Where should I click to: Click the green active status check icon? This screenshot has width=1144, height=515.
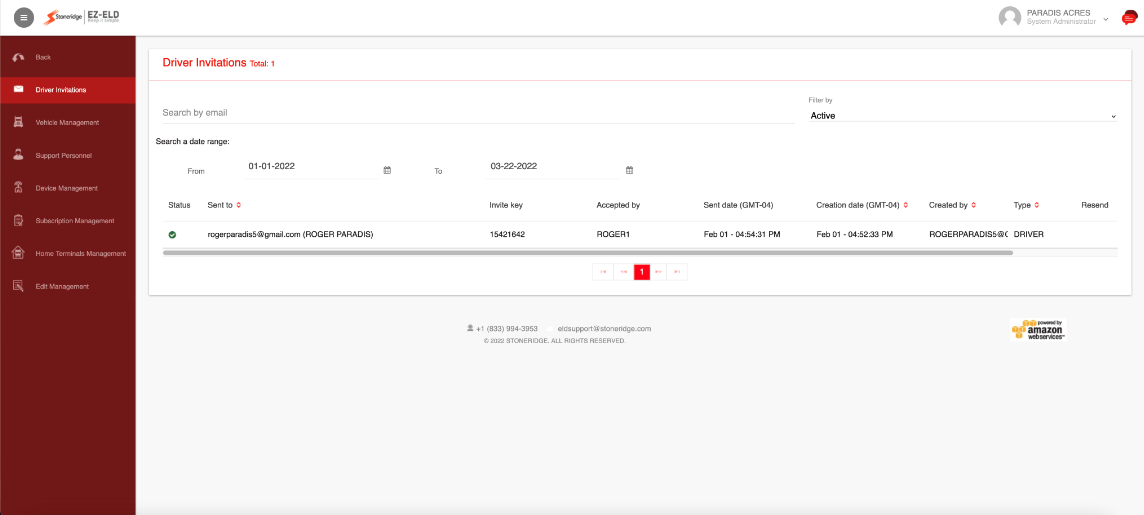[x=172, y=235]
